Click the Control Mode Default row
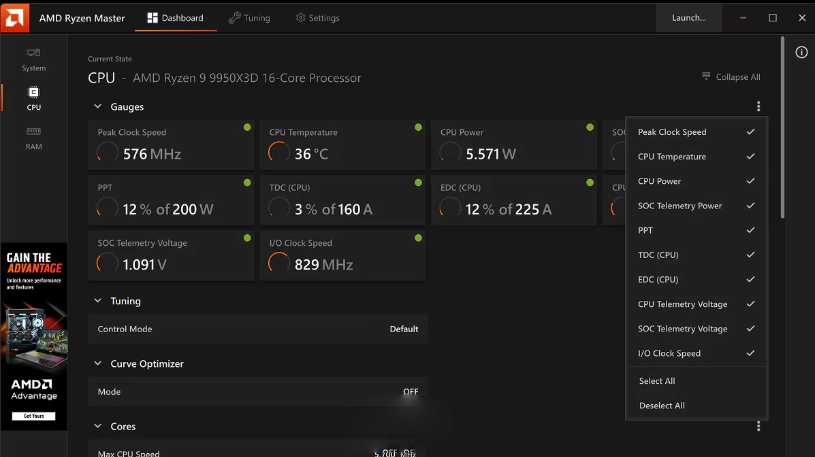Image resolution: width=815 pixels, height=457 pixels. point(258,329)
